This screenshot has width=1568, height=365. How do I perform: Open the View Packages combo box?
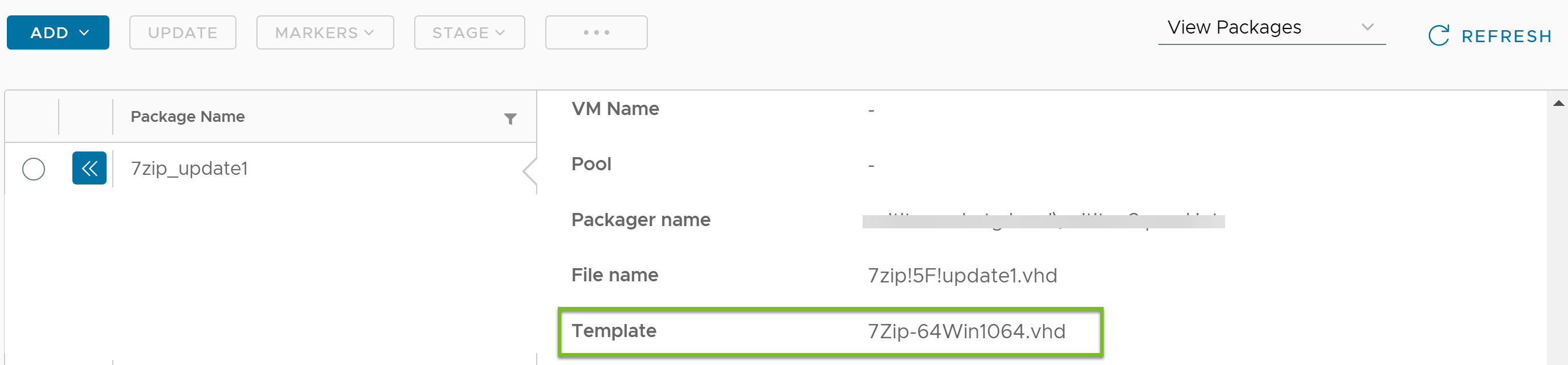(x=1272, y=28)
